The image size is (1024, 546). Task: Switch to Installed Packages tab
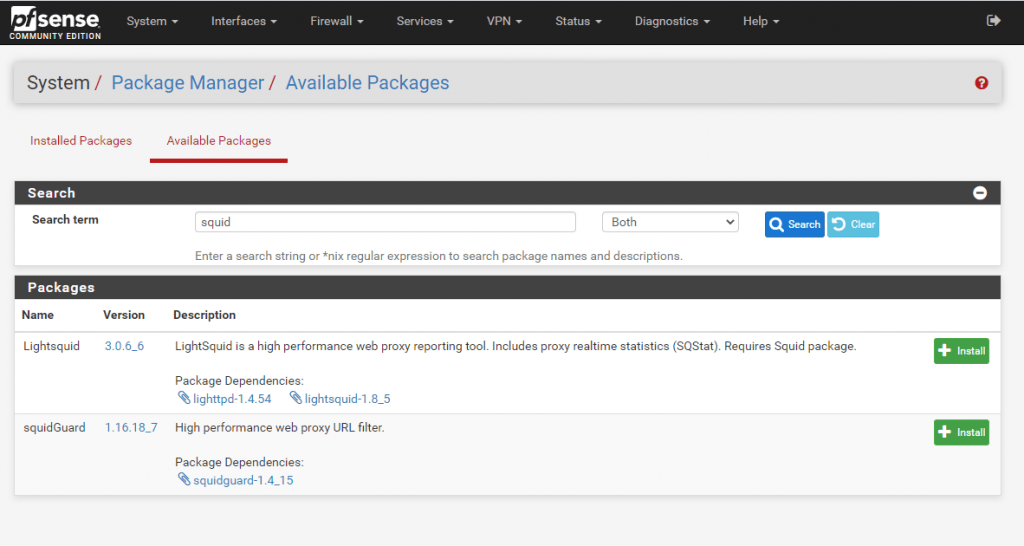pyautogui.click(x=81, y=140)
